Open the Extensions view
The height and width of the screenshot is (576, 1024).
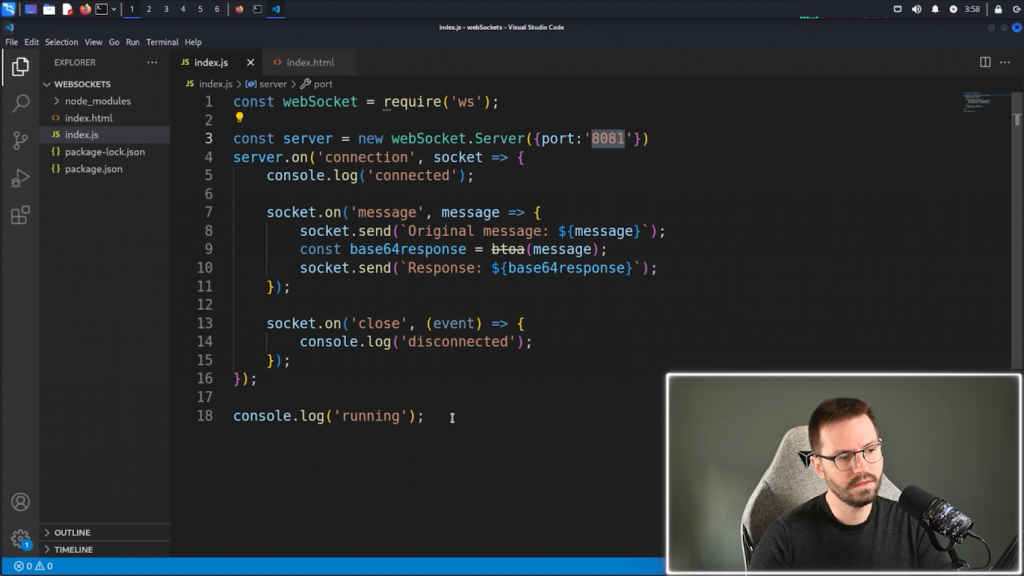[x=20, y=215]
